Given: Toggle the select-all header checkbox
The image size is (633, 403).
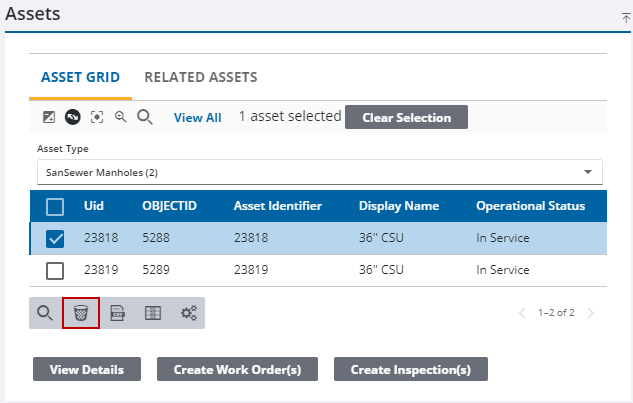Looking at the screenshot, I should coord(56,207).
